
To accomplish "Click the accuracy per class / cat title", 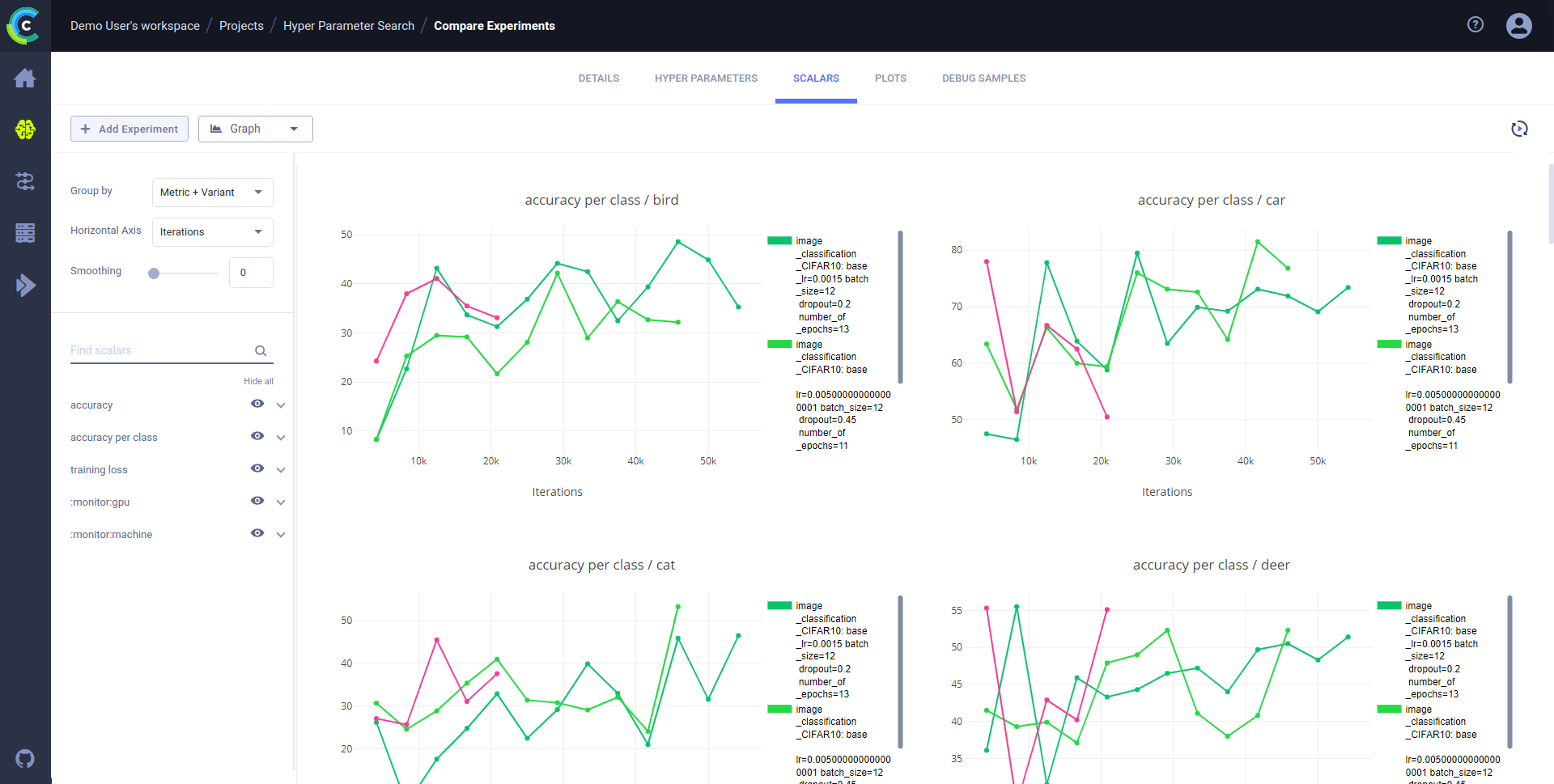I will pyautogui.click(x=601, y=565).
